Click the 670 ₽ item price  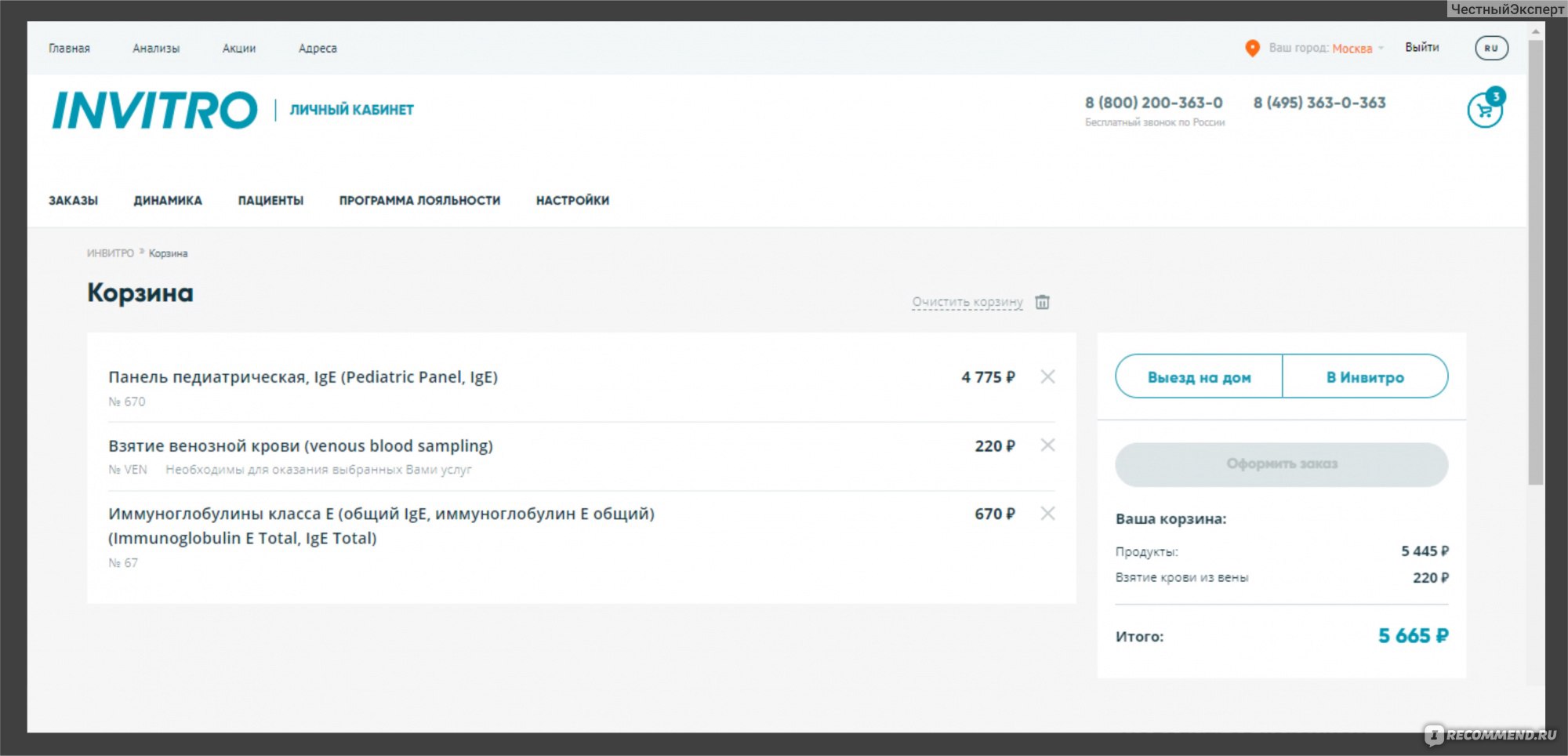click(x=994, y=514)
